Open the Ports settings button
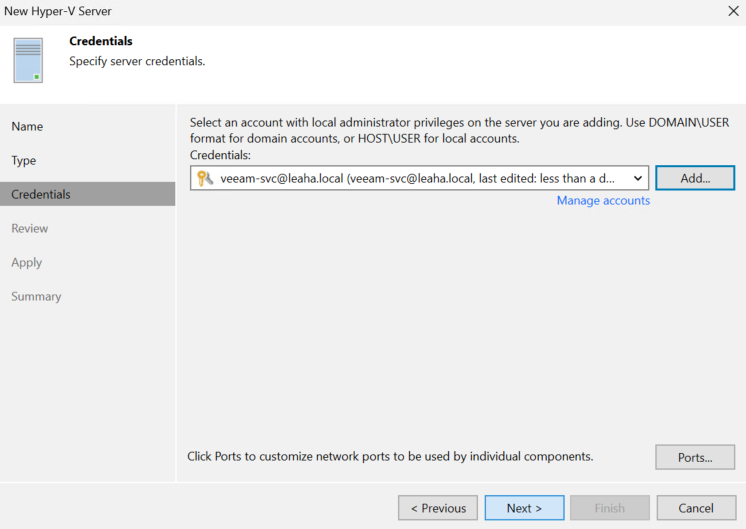The width and height of the screenshot is (746, 529). 695,457
